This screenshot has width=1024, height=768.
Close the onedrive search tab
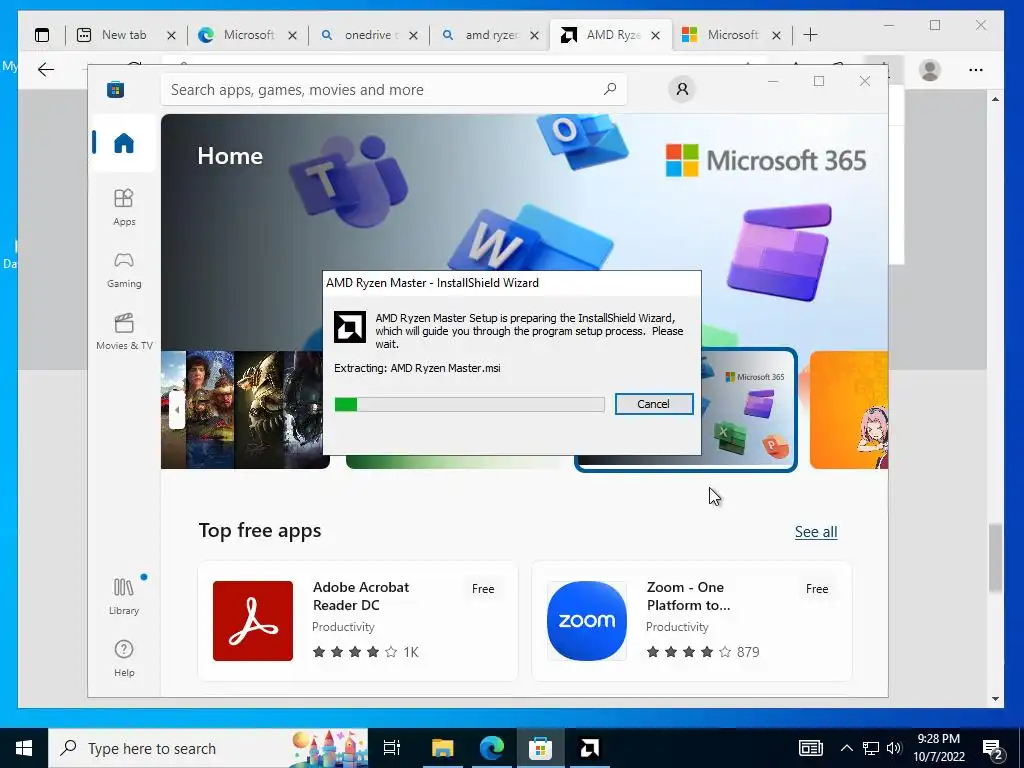[413, 35]
